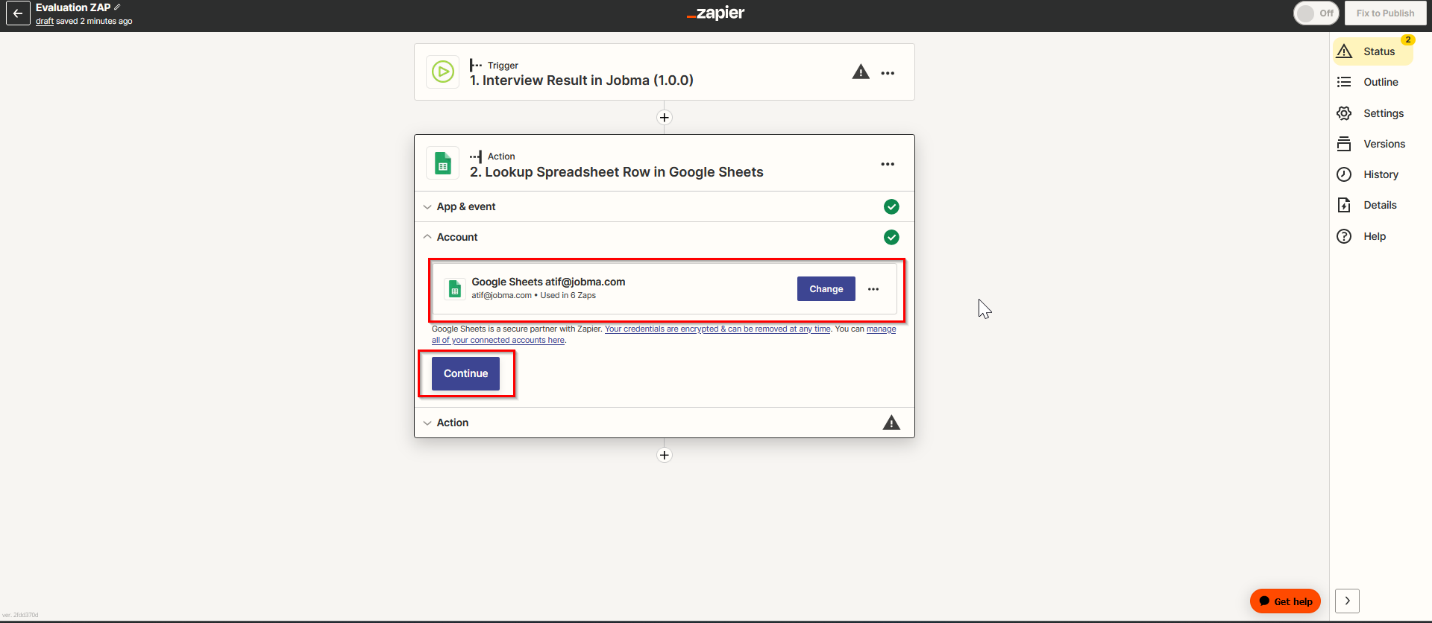
Task: Open the Lookup Spreadsheet Row step menu
Action: pyautogui.click(x=887, y=164)
